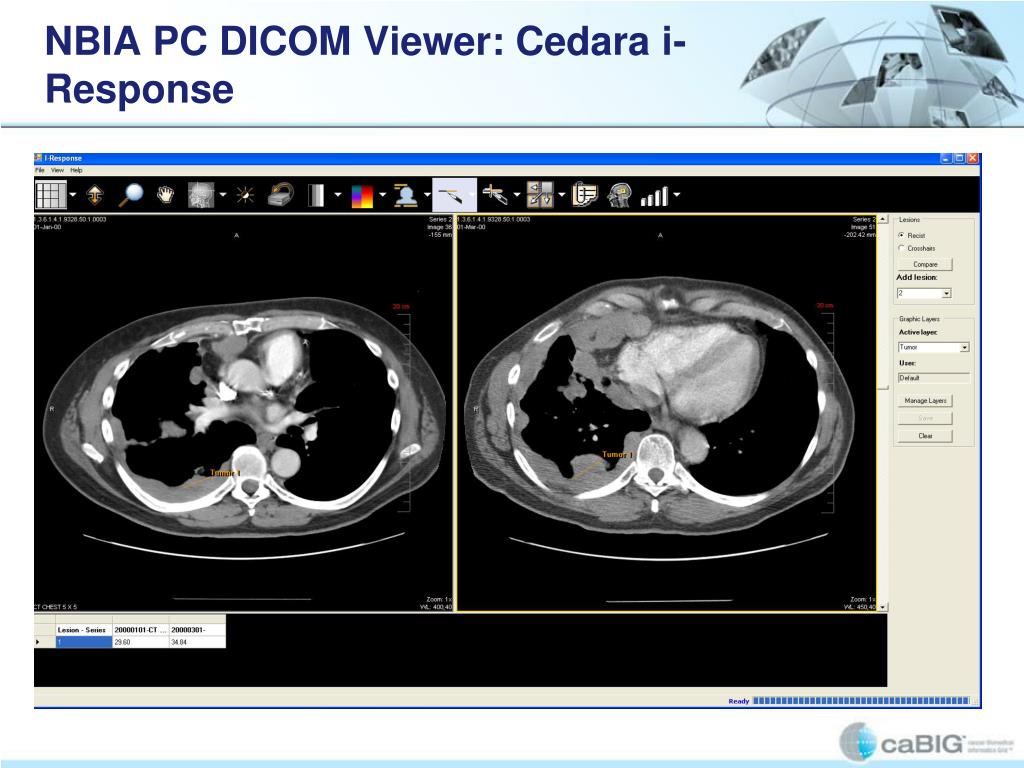Select the brightness contrast sun icon

pos(246,195)
